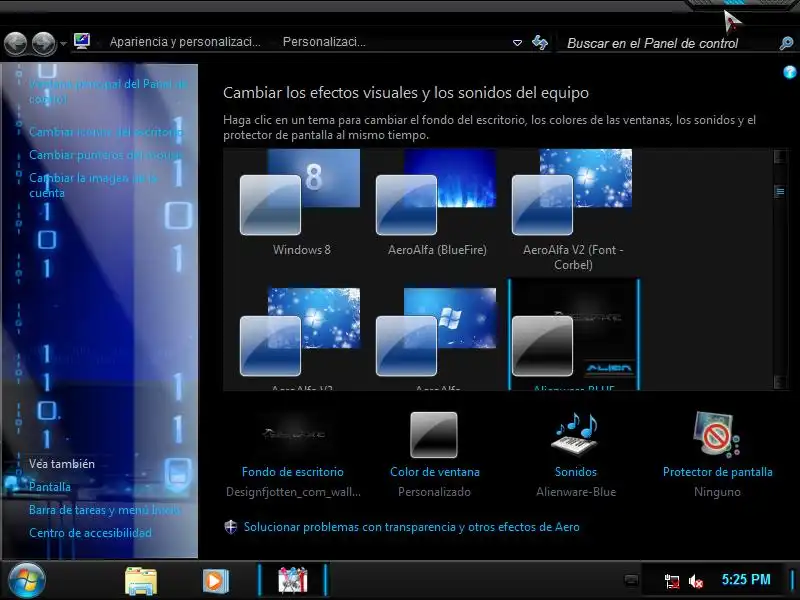Click the Personalization window taskbar button
Viewport: 800px width, 600px height.
pyautogui.click(x=292, y=580)
